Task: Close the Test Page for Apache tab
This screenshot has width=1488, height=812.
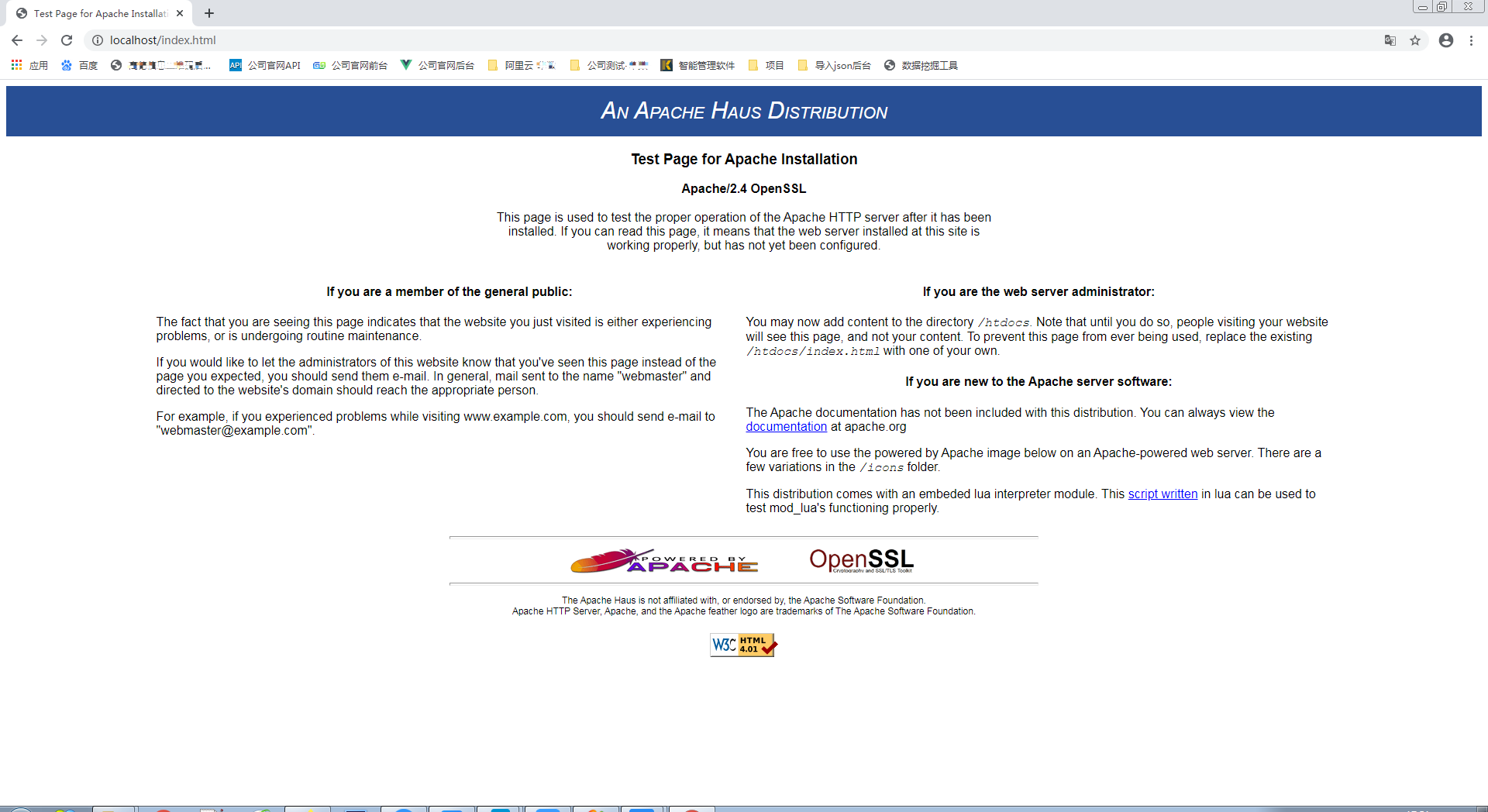Action: tap(180, 13)
